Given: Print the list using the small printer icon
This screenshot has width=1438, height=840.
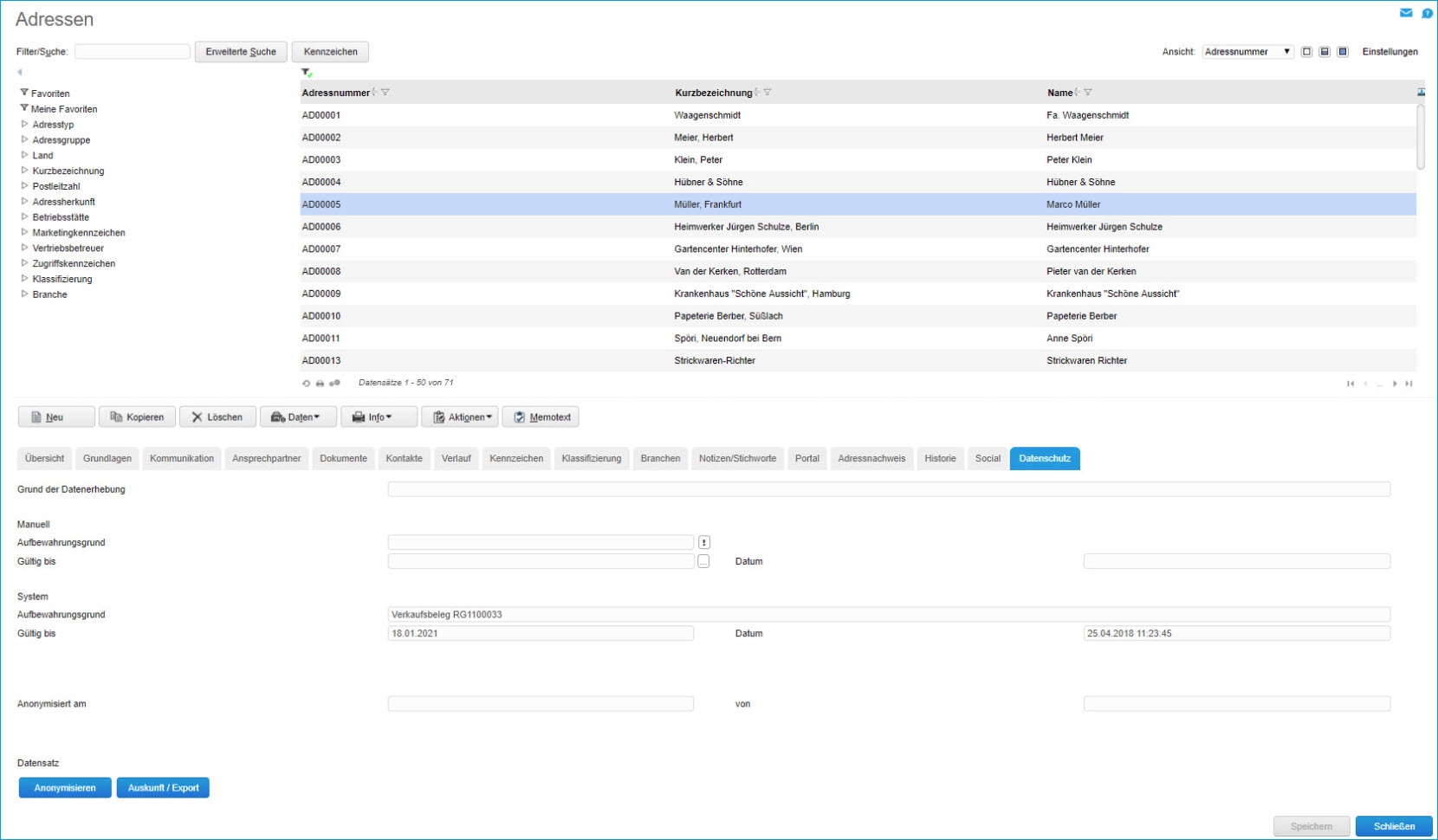Looking at the screenshot, I should click(320, 383).
